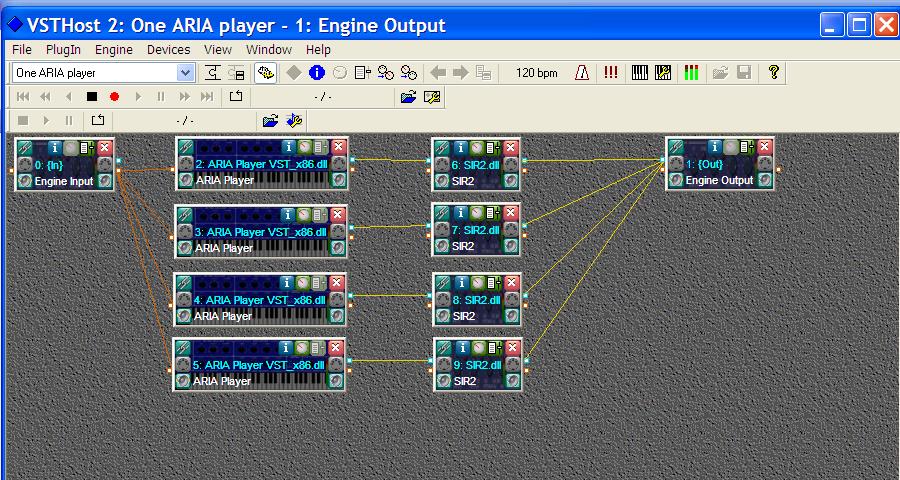Open the Devices menu
This screenshot has width=900, height=480.
pos(168,49)
